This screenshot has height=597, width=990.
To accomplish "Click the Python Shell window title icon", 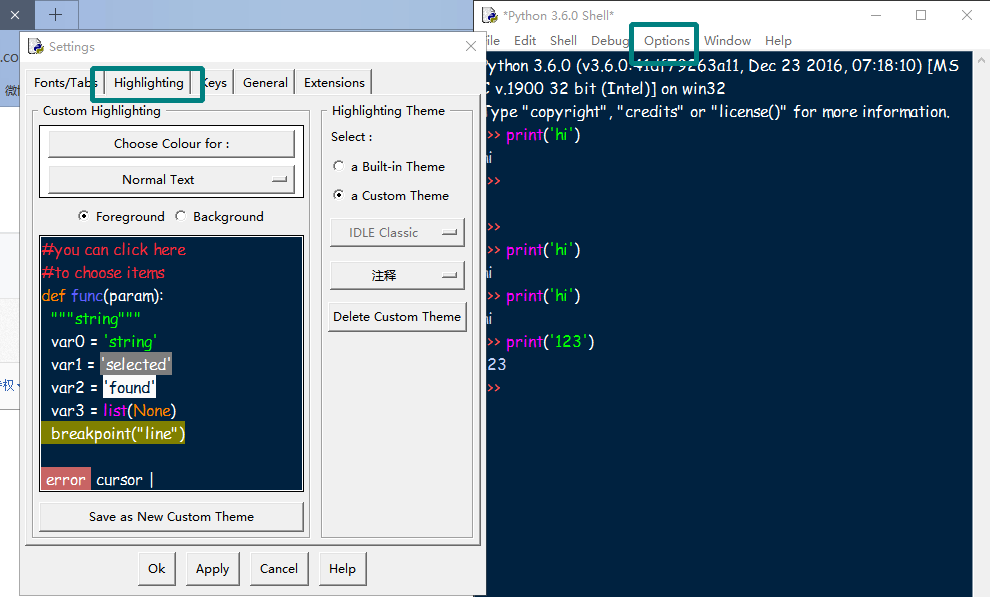I will coord(490,15).
